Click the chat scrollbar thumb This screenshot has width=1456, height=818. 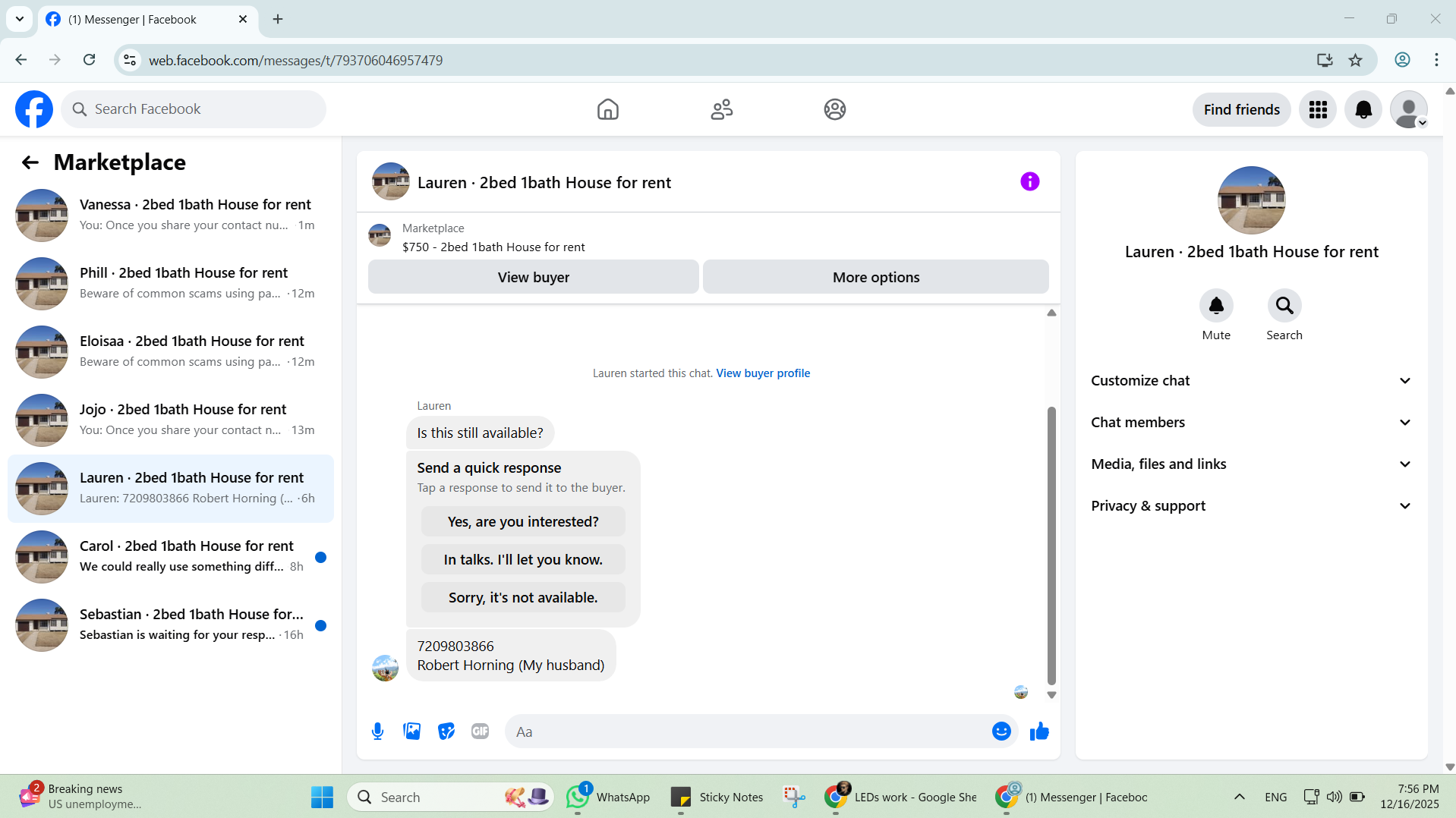(1051, 546)
